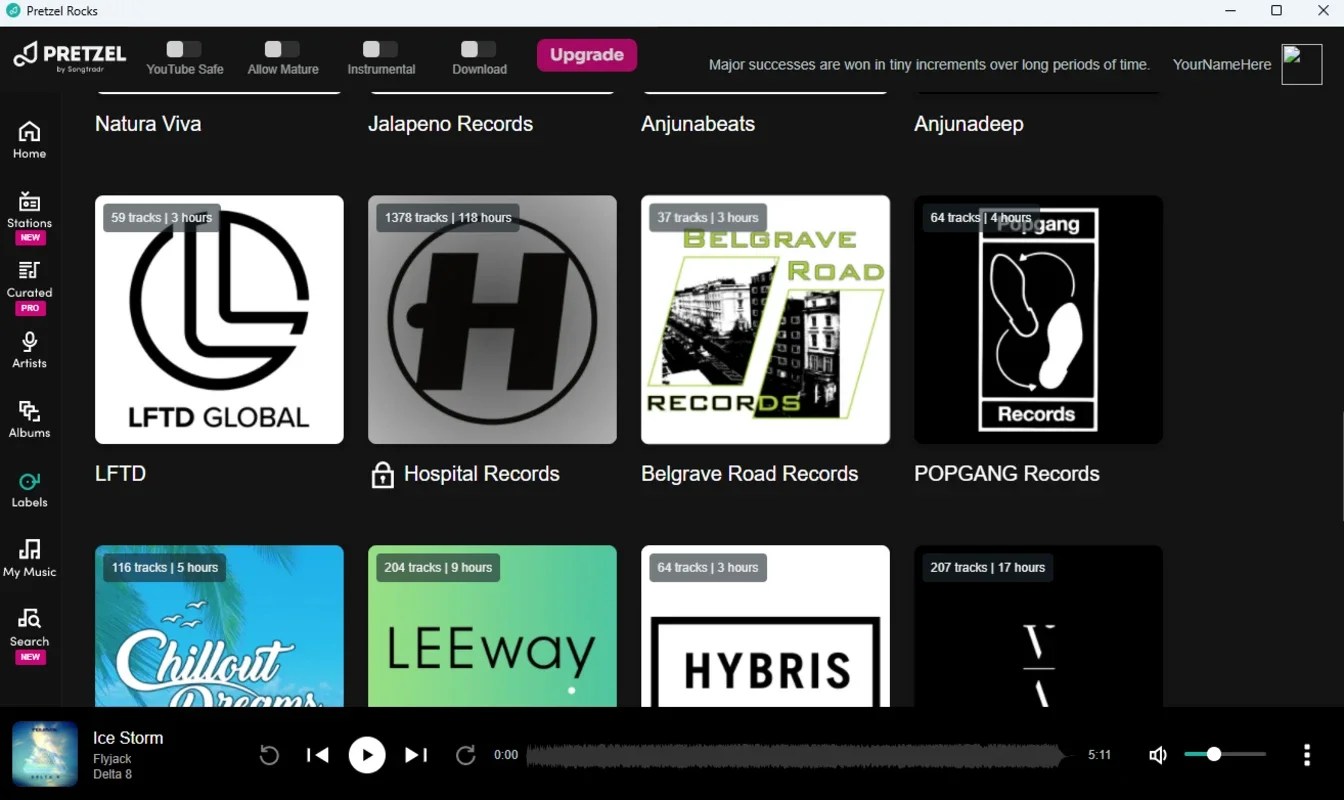1344x800 pixels.
Task: Click the play button in player bar
Action: coord(367,755)
